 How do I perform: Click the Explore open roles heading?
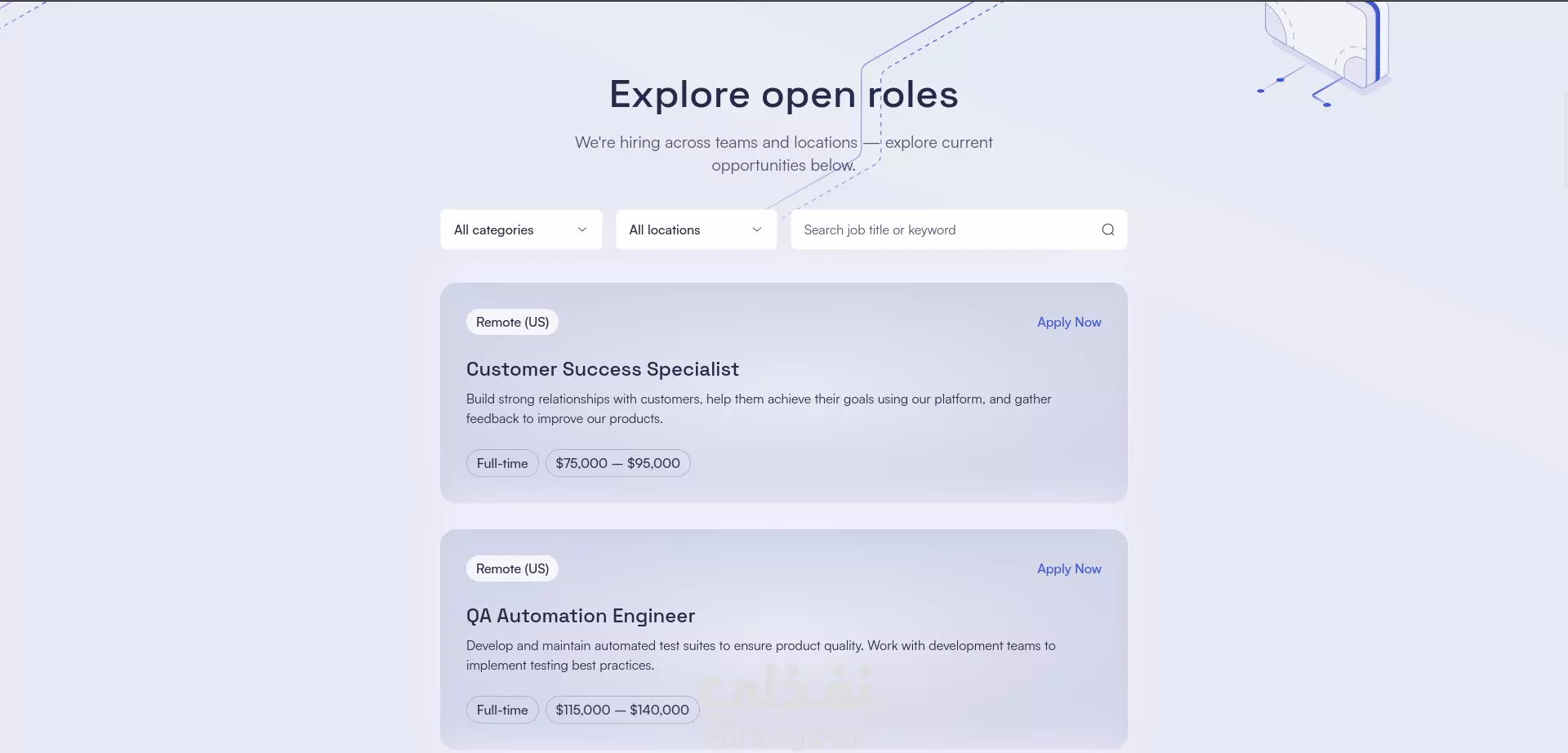pyautogui.click(x=783, y=95)
